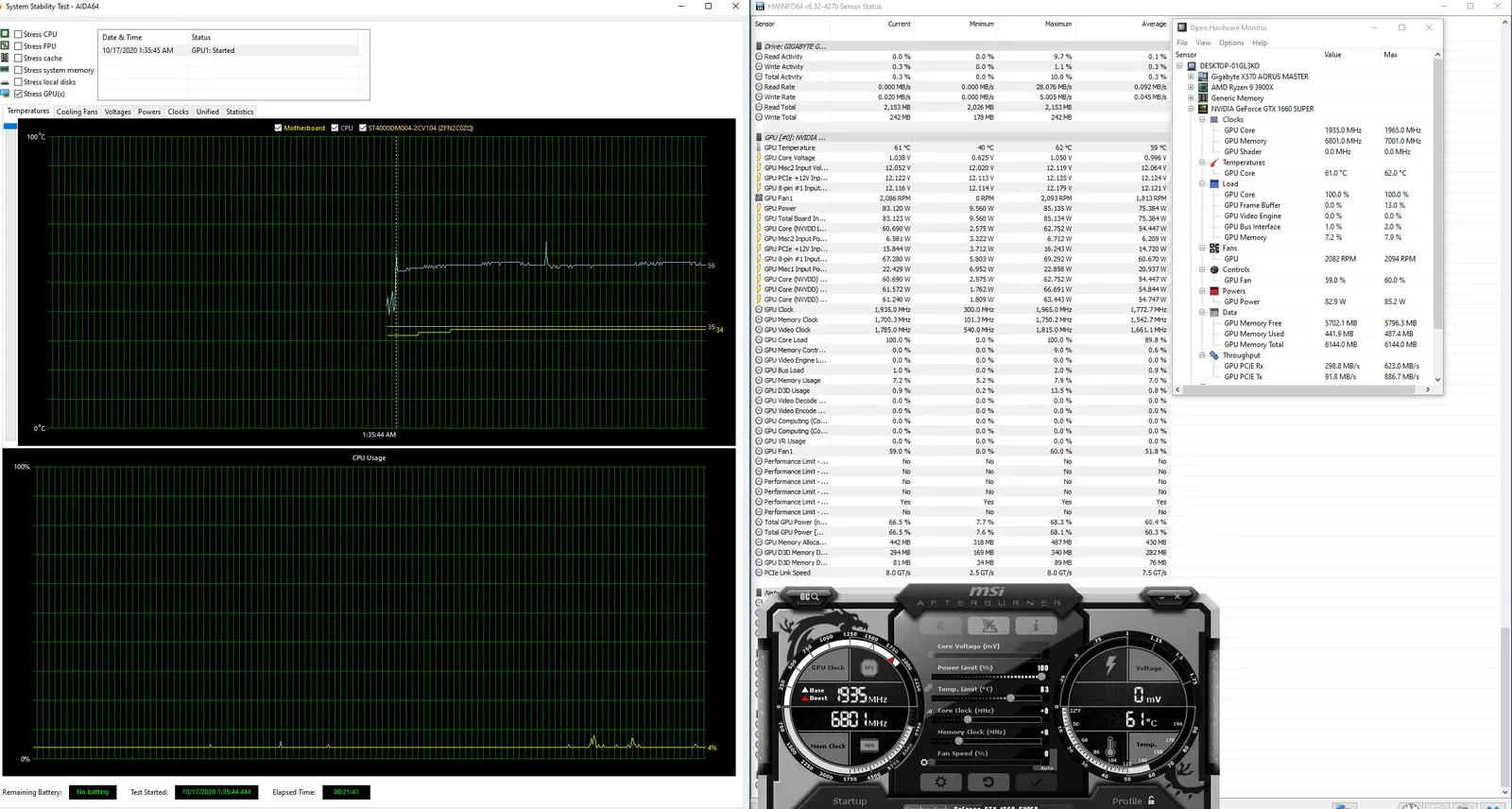
Task: Open the Afterburner information (i) button
Action: point(1037,626)
